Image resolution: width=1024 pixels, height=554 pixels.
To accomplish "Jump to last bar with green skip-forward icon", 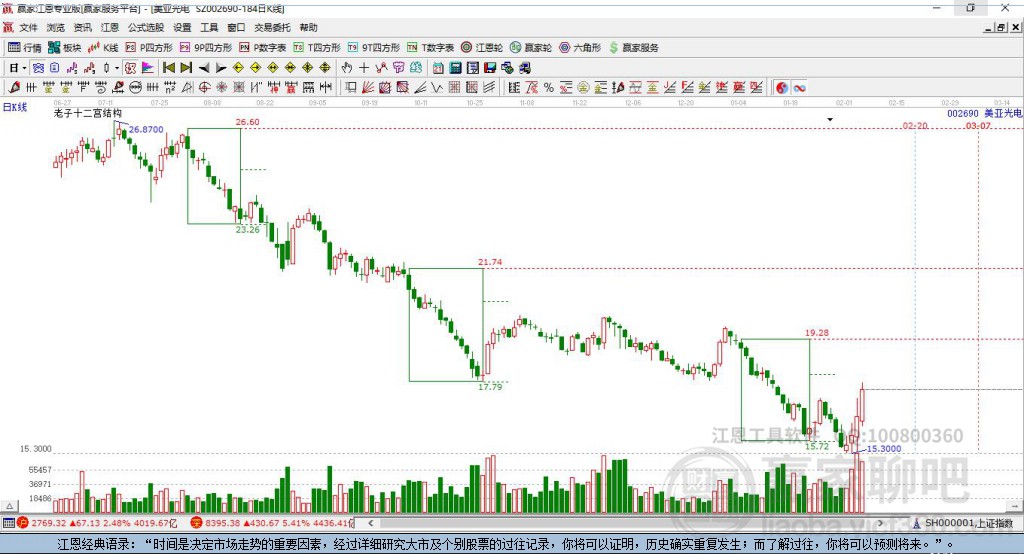I will point(186,68).
